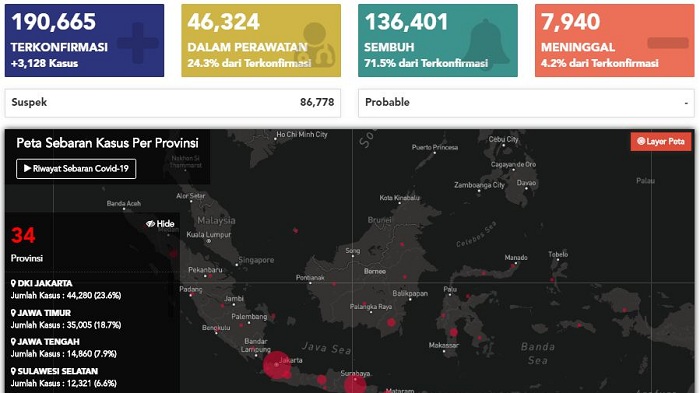This screenshot has width=700, height=393.
Task: Click the doctor icon in Dalam Perawatan card
Action: coord(317,45)
